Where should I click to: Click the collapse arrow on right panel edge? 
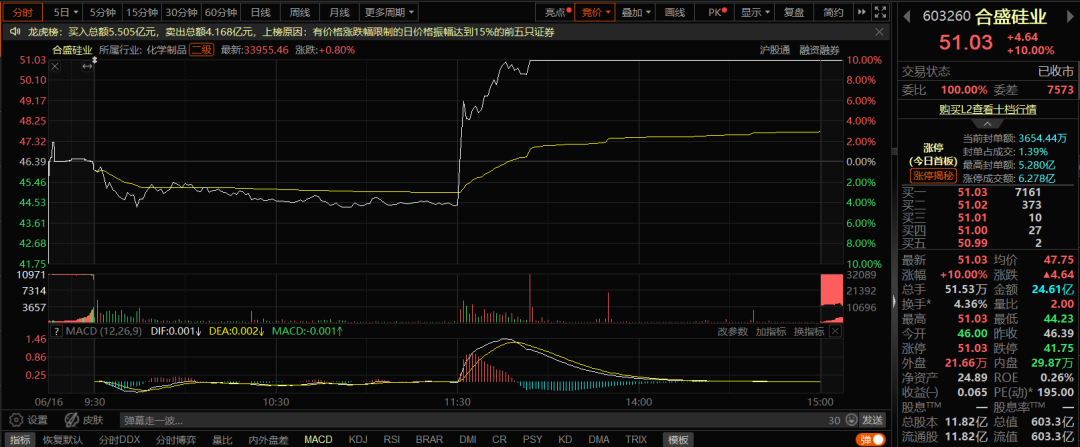(x=895, y=300)
